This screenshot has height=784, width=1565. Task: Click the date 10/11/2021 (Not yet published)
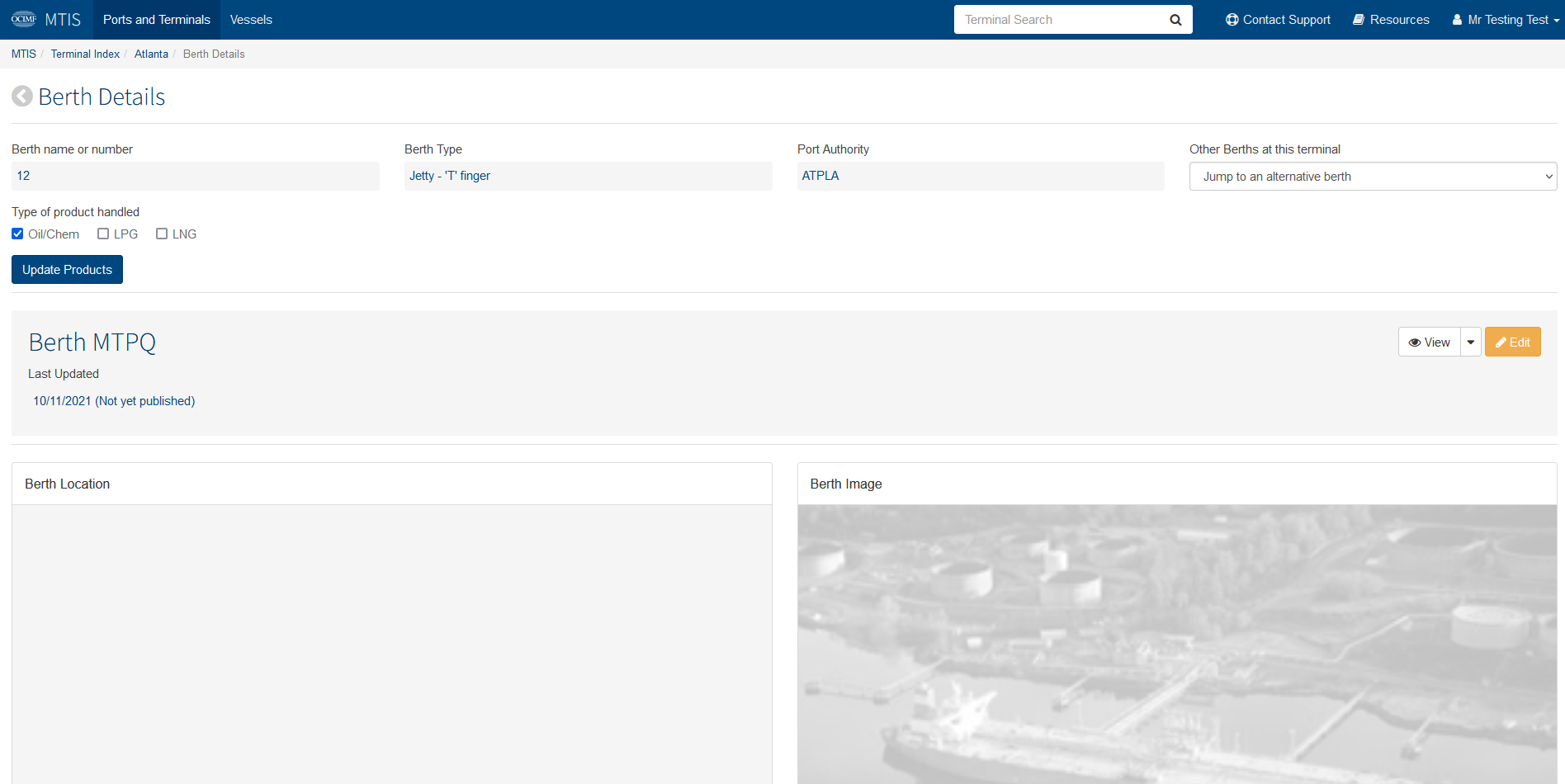(x=114, y=401)
